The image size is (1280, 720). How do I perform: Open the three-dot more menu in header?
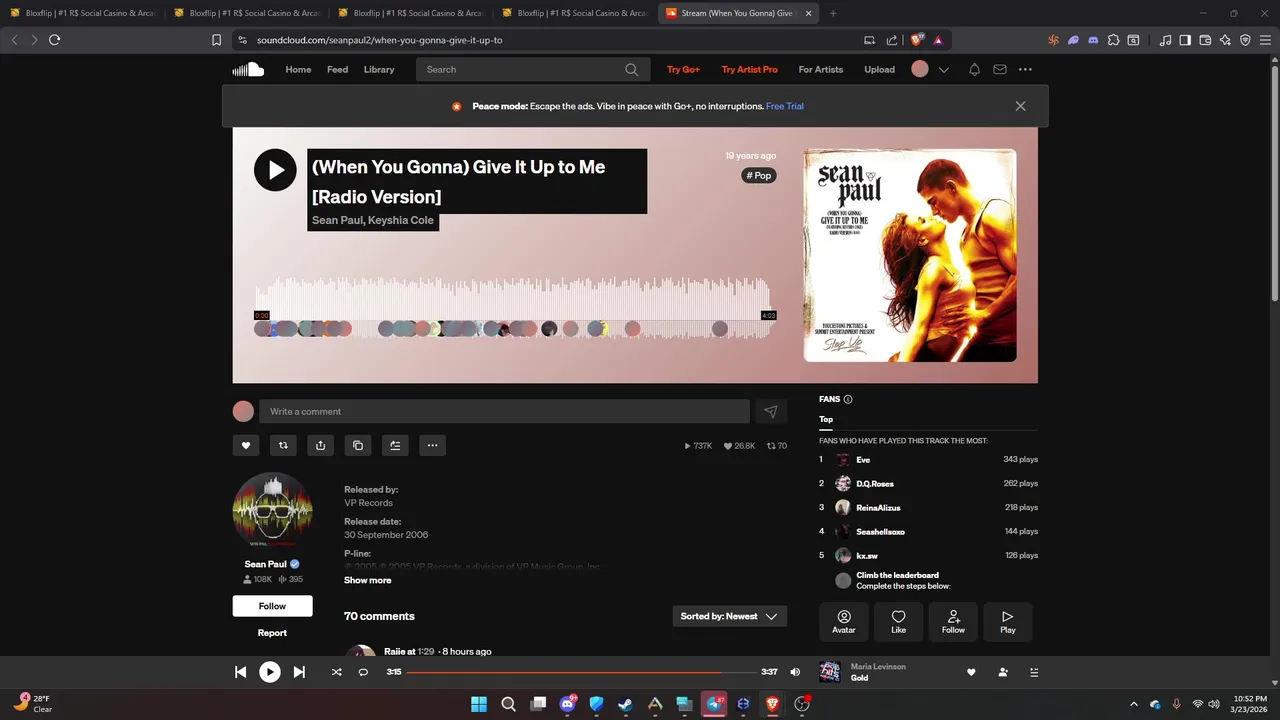click(1025, 69)
